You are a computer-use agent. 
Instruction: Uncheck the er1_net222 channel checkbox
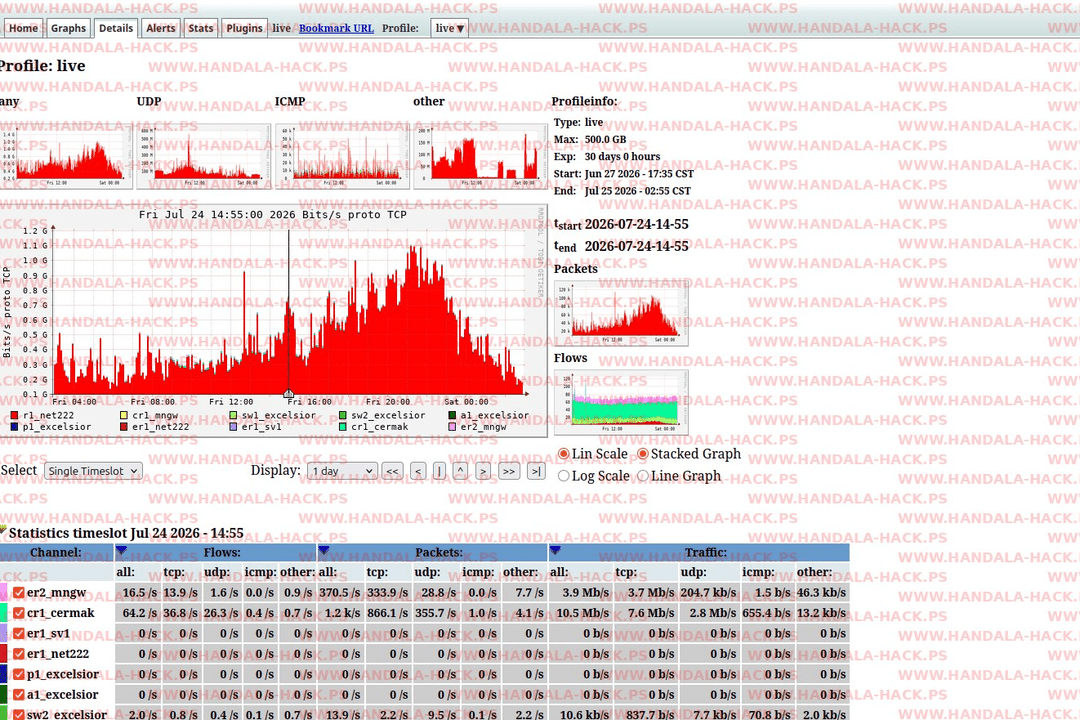(19, 654)
